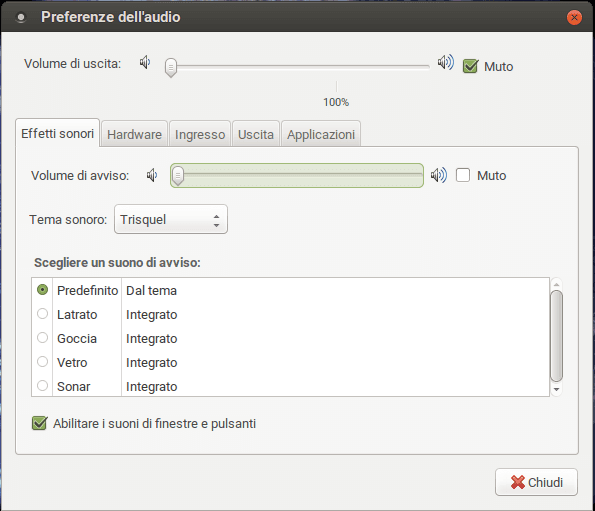Close the Preferenze dell'audio window with red X

click(x=574, y=17)
